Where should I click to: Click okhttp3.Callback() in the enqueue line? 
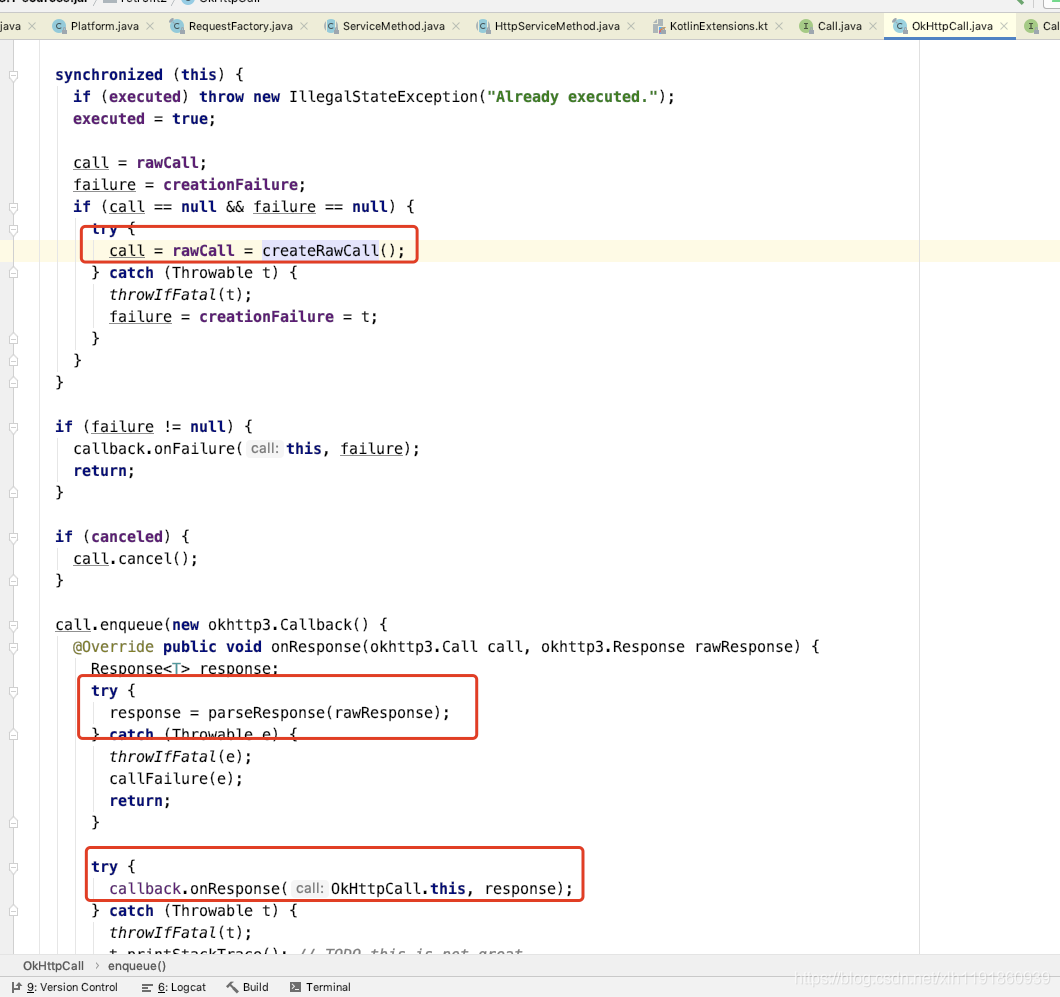pos(288,625)
